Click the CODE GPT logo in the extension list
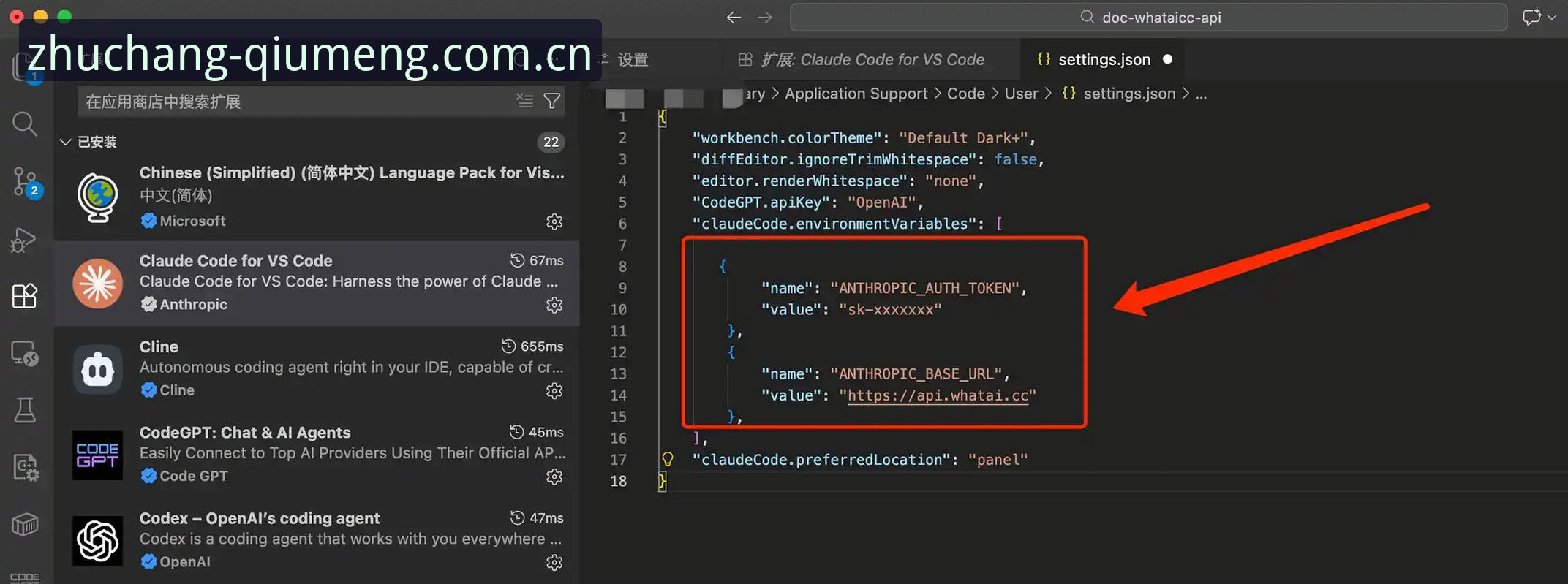 (98, 455)
